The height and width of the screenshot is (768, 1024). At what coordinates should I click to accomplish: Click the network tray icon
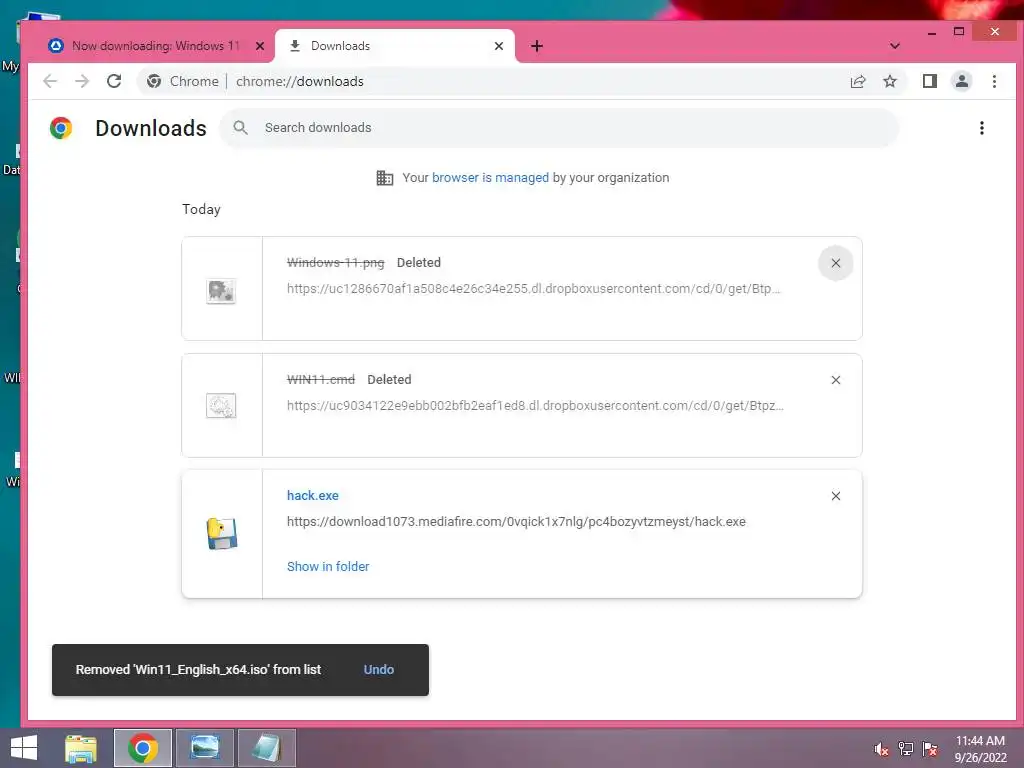[x=906, y=748]
